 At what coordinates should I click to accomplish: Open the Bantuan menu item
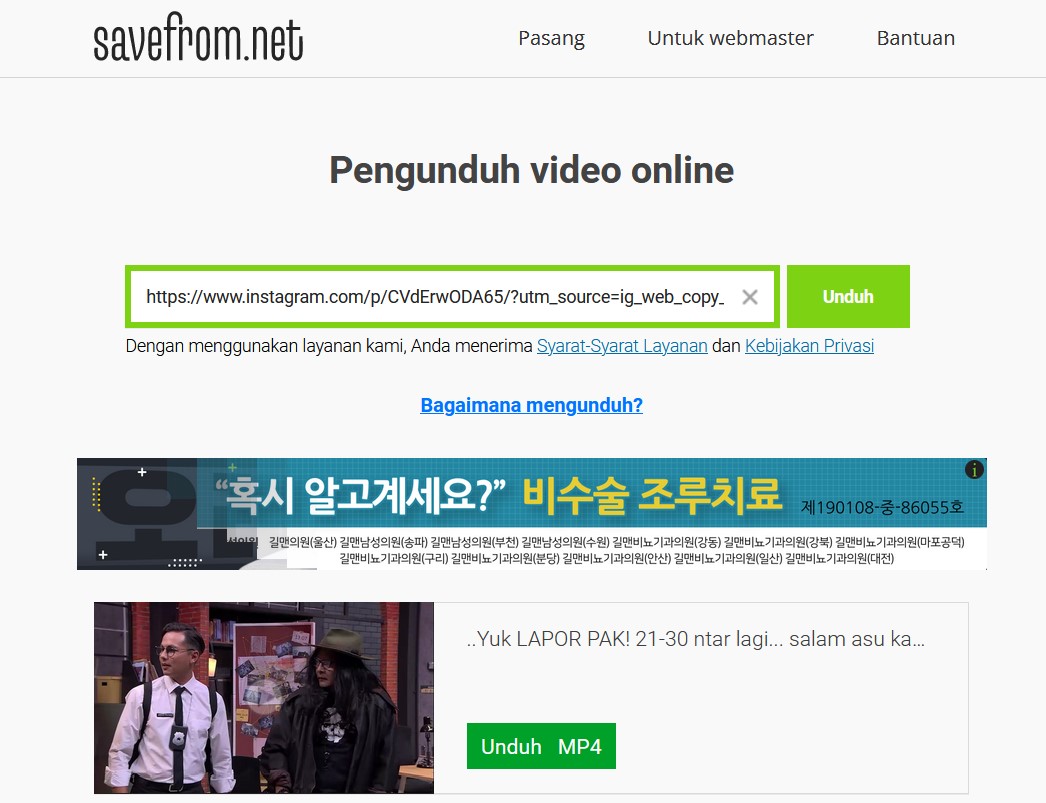pyautogui.click(x=915, y=38)
